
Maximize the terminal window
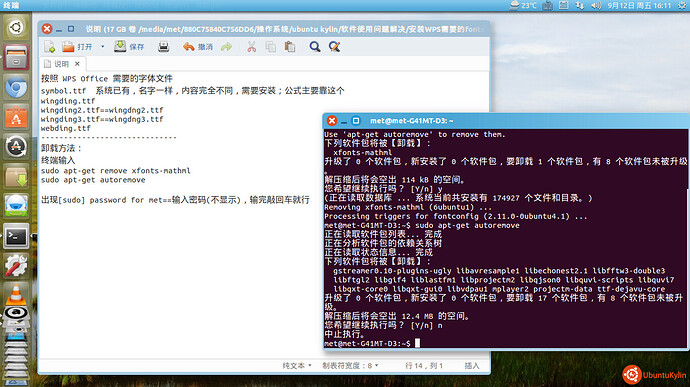pyautogui.click(x=356, y=121)
